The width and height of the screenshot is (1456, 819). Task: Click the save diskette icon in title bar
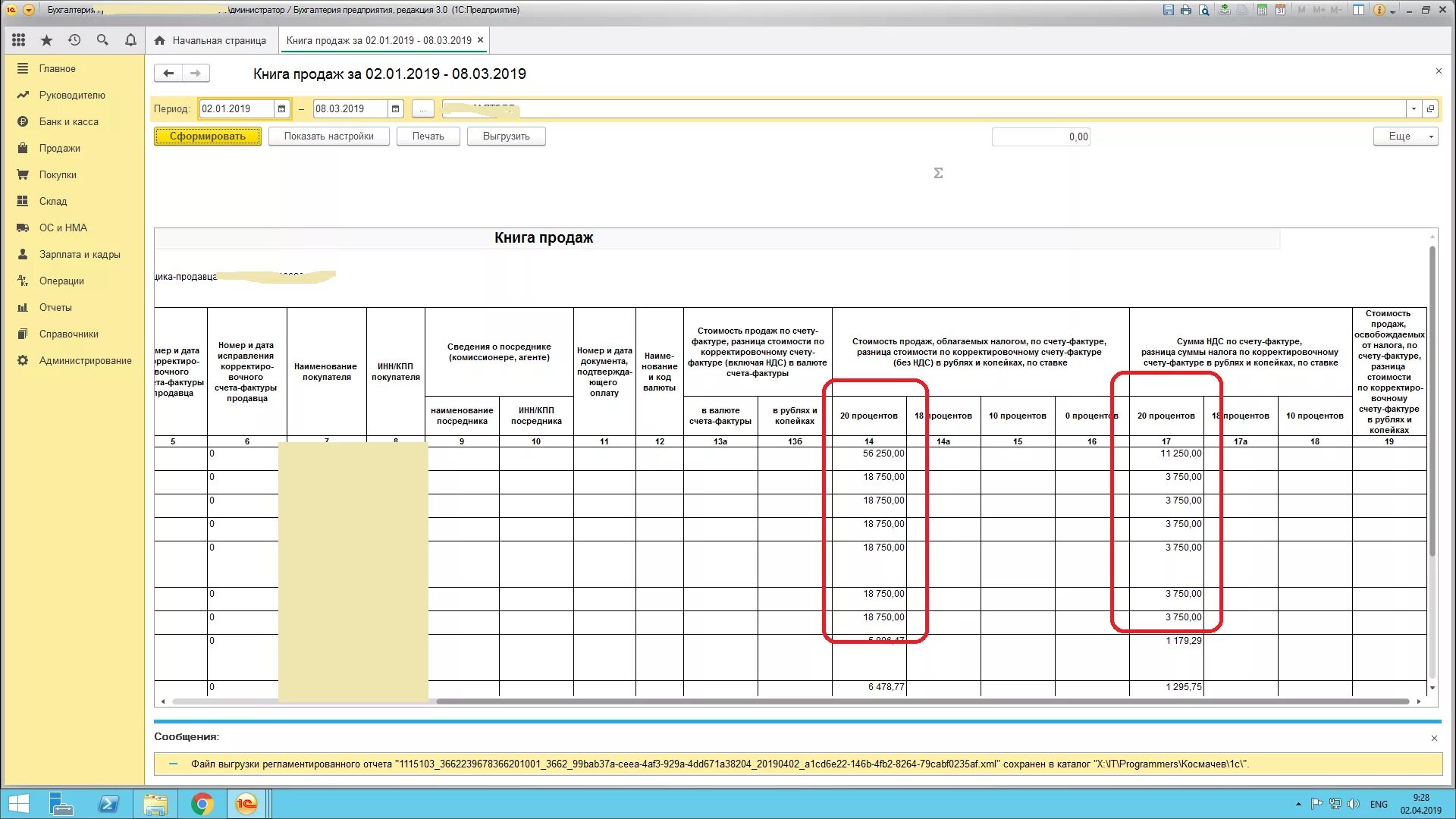click(x=1169, y=10)
